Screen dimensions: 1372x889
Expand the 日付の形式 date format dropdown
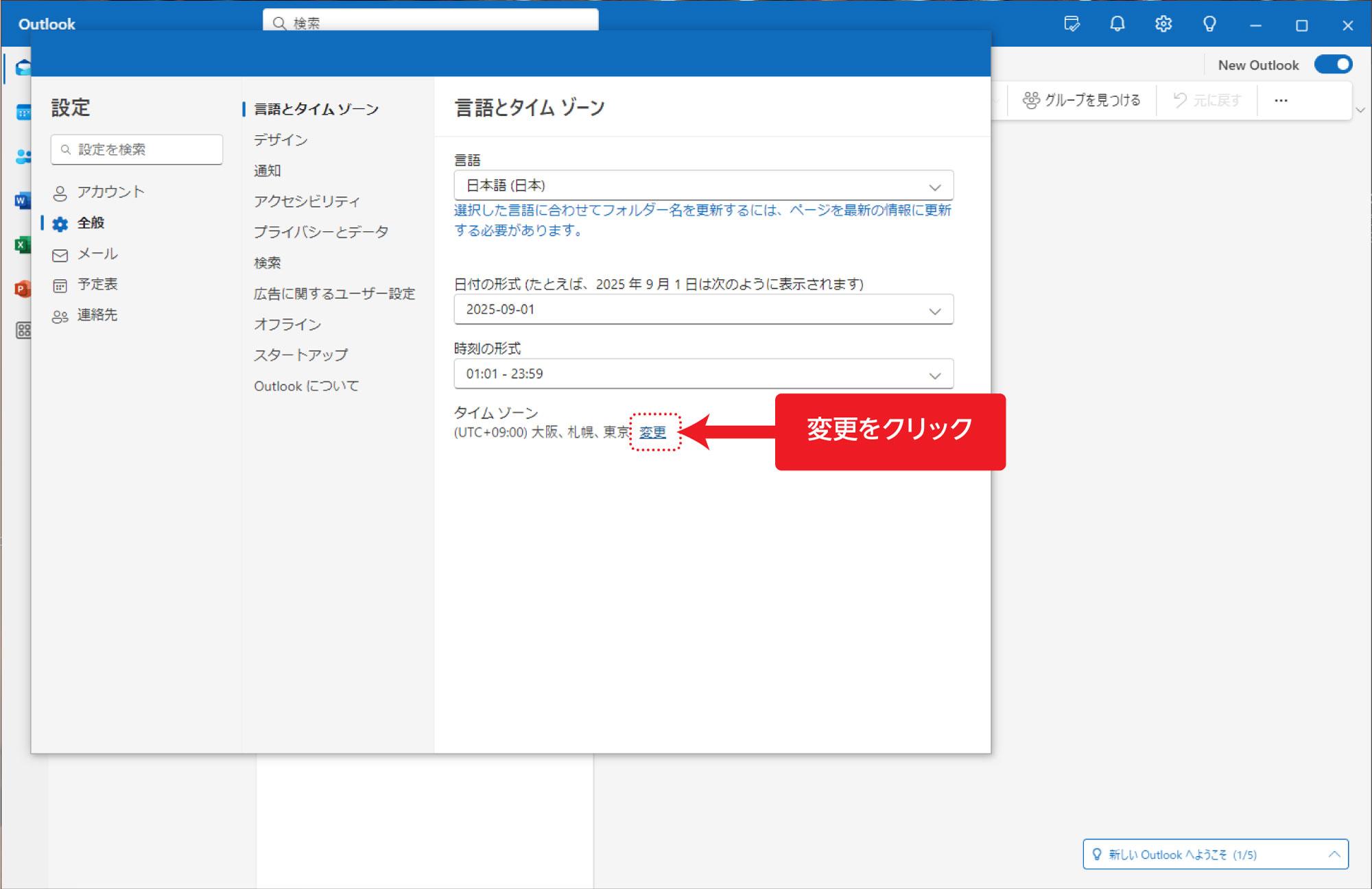pyautogui.click(x=702, y=309)
